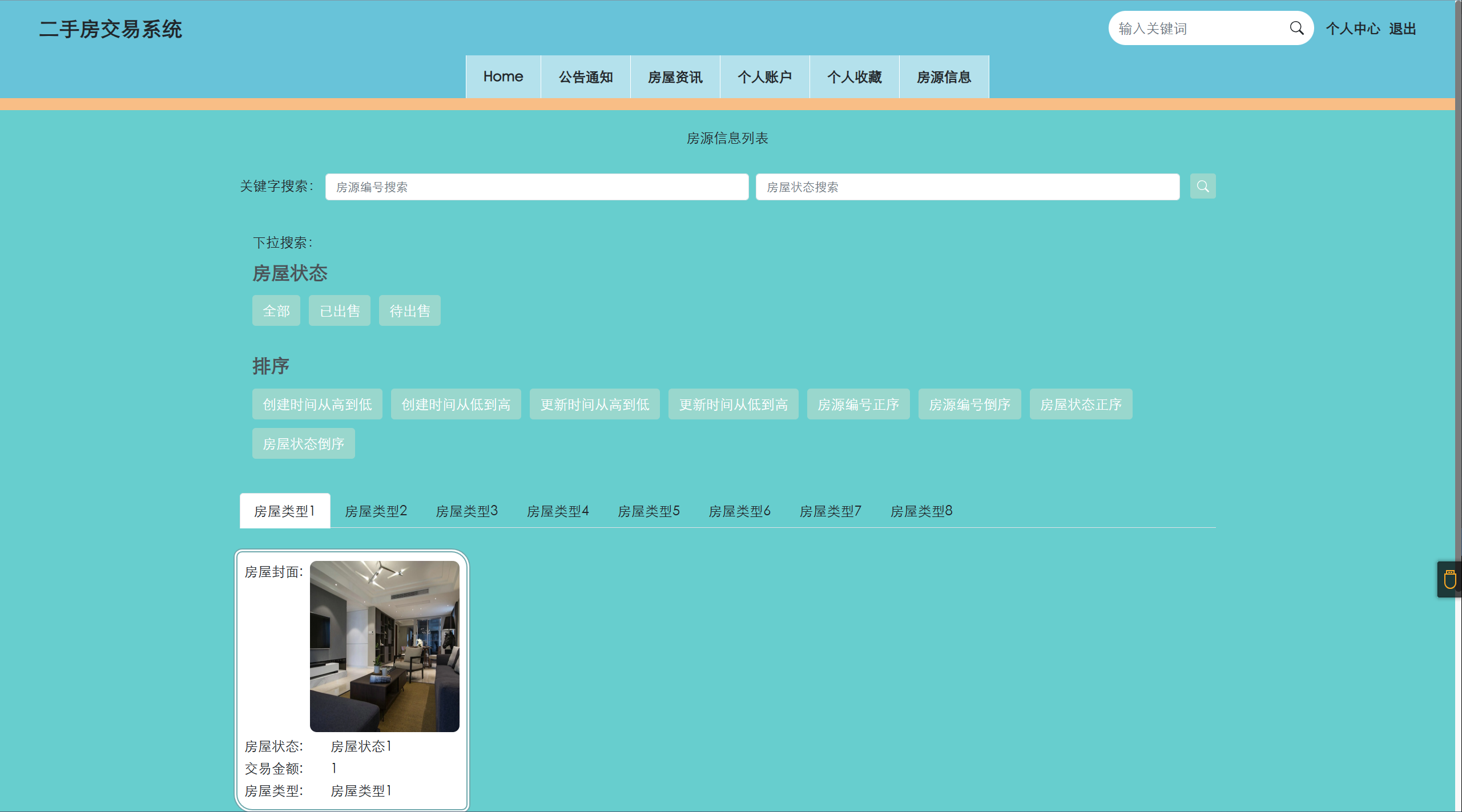The image size is (1462, 812).
Task: Sort by 房屋状态倒序
Action: pyautogui.click(x=303, y=444)
